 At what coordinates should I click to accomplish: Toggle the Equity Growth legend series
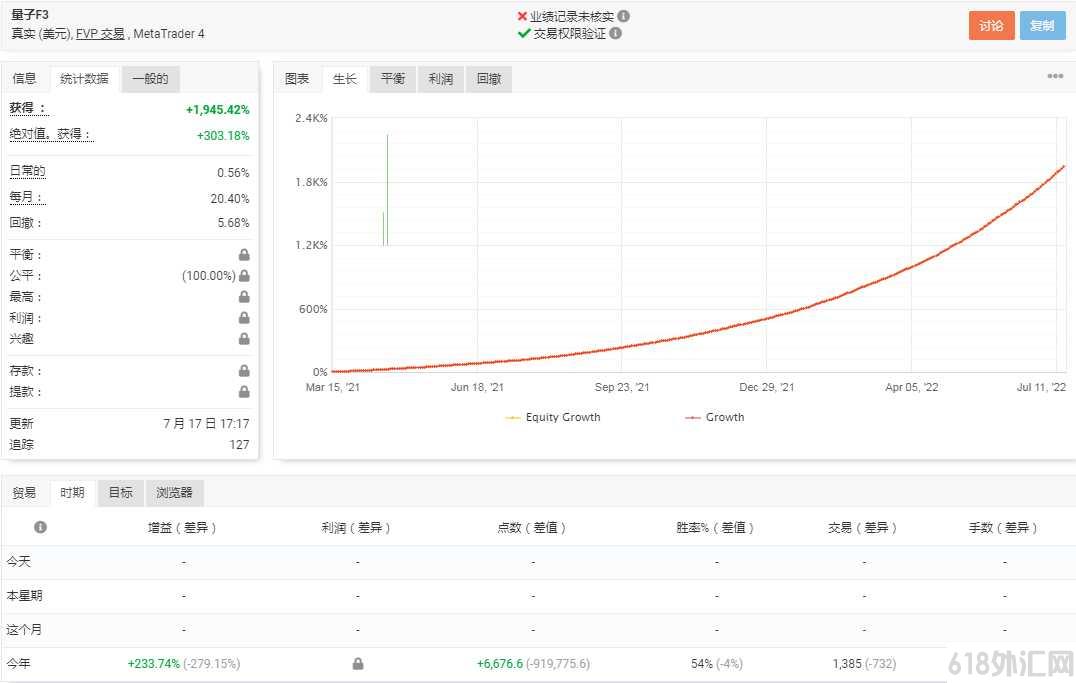pos(553,417)
